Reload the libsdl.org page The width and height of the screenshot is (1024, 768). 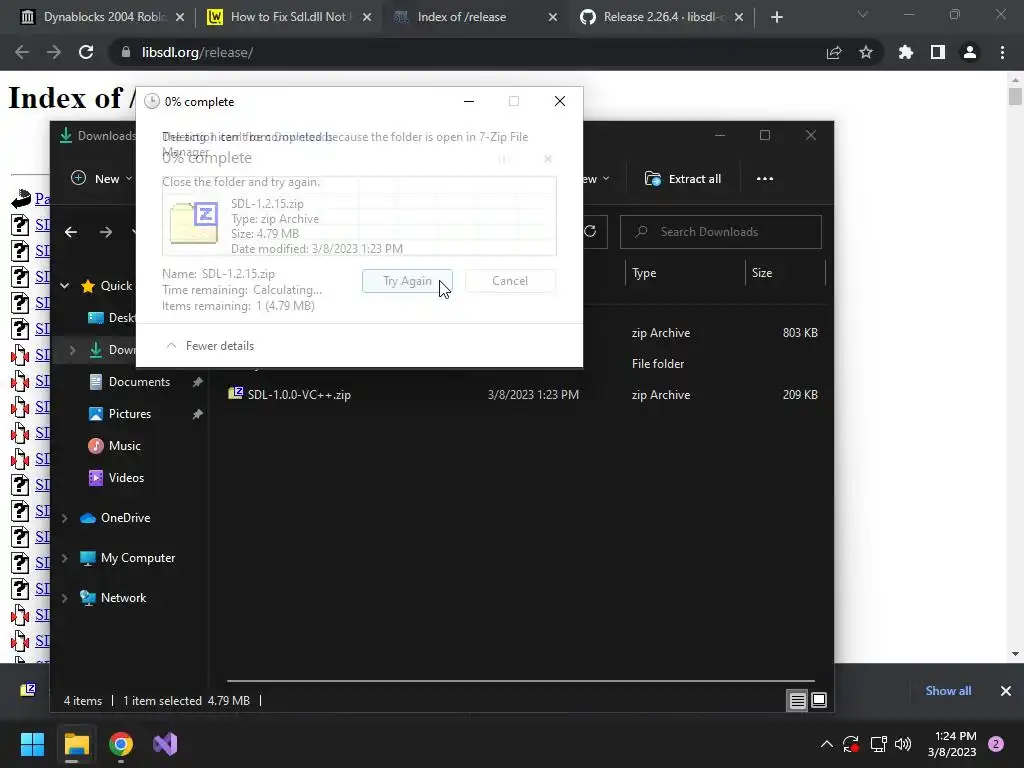(86, 52)
